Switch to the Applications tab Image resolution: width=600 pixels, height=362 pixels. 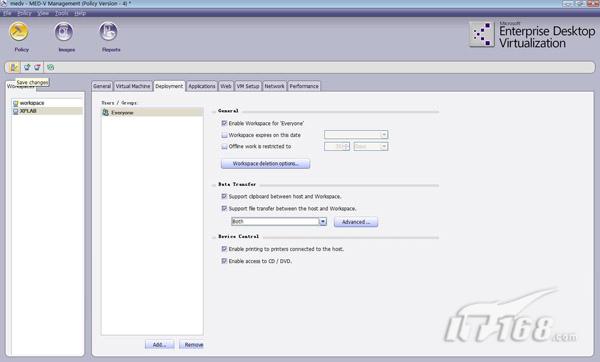tap(202, 86)
